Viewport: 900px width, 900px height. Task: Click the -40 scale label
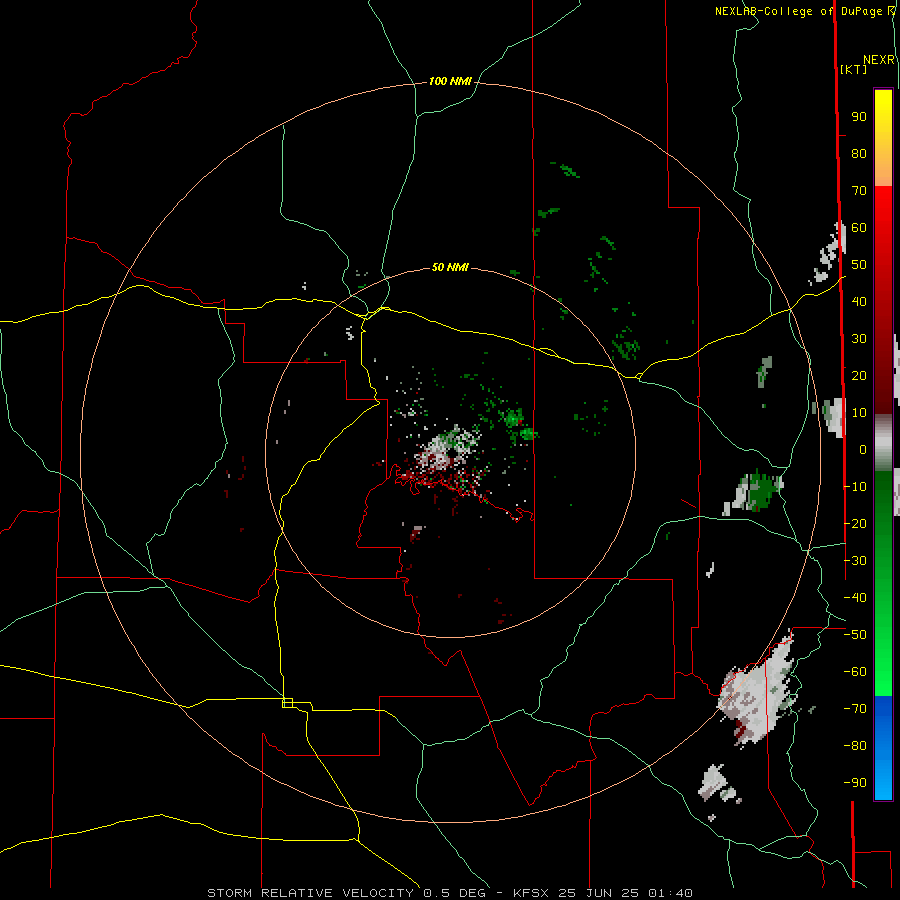click(x=855, y=598)
